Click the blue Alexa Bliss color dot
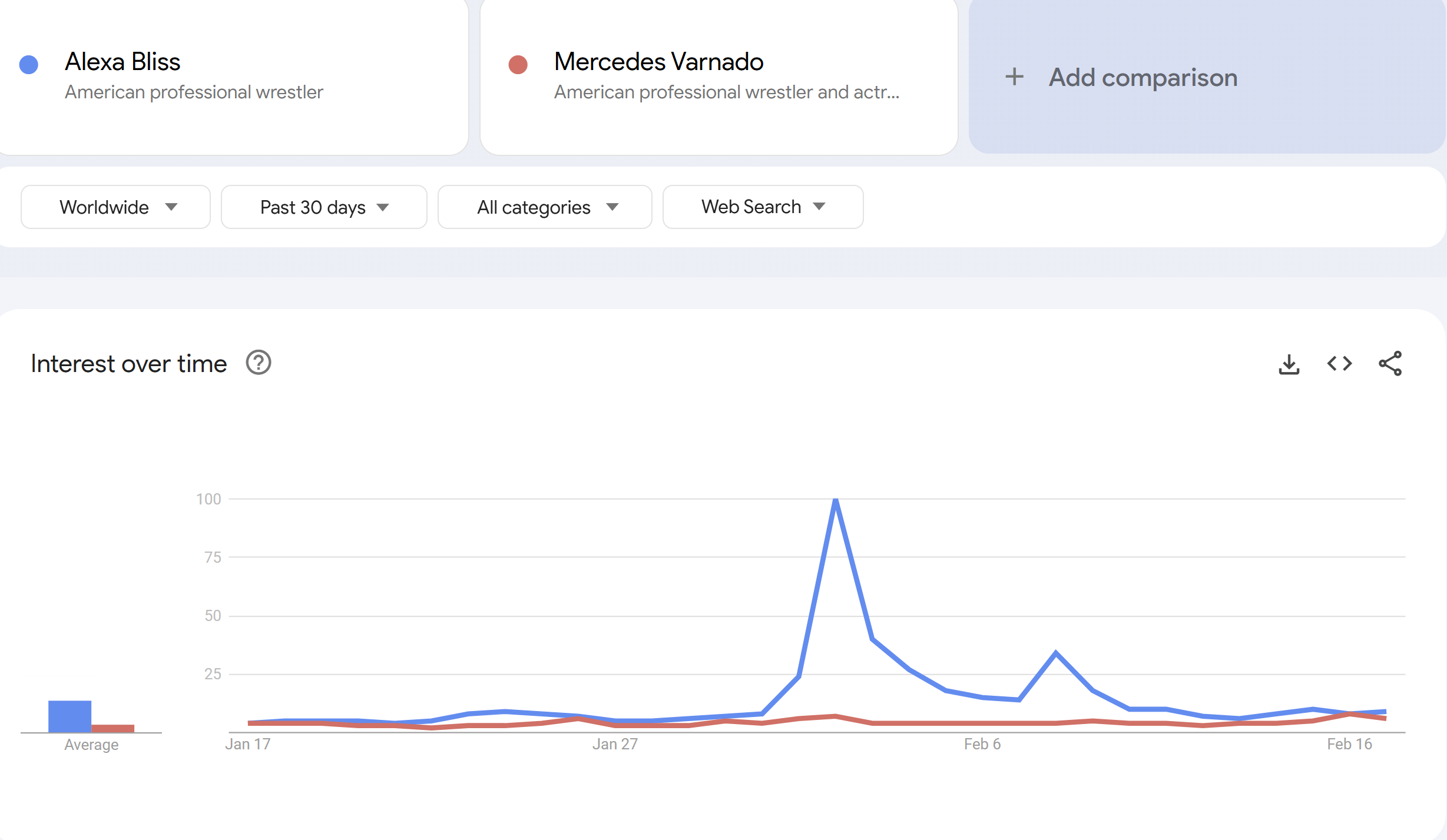The height and width of the screenshot is (840, 1447). tap(29, 64)
